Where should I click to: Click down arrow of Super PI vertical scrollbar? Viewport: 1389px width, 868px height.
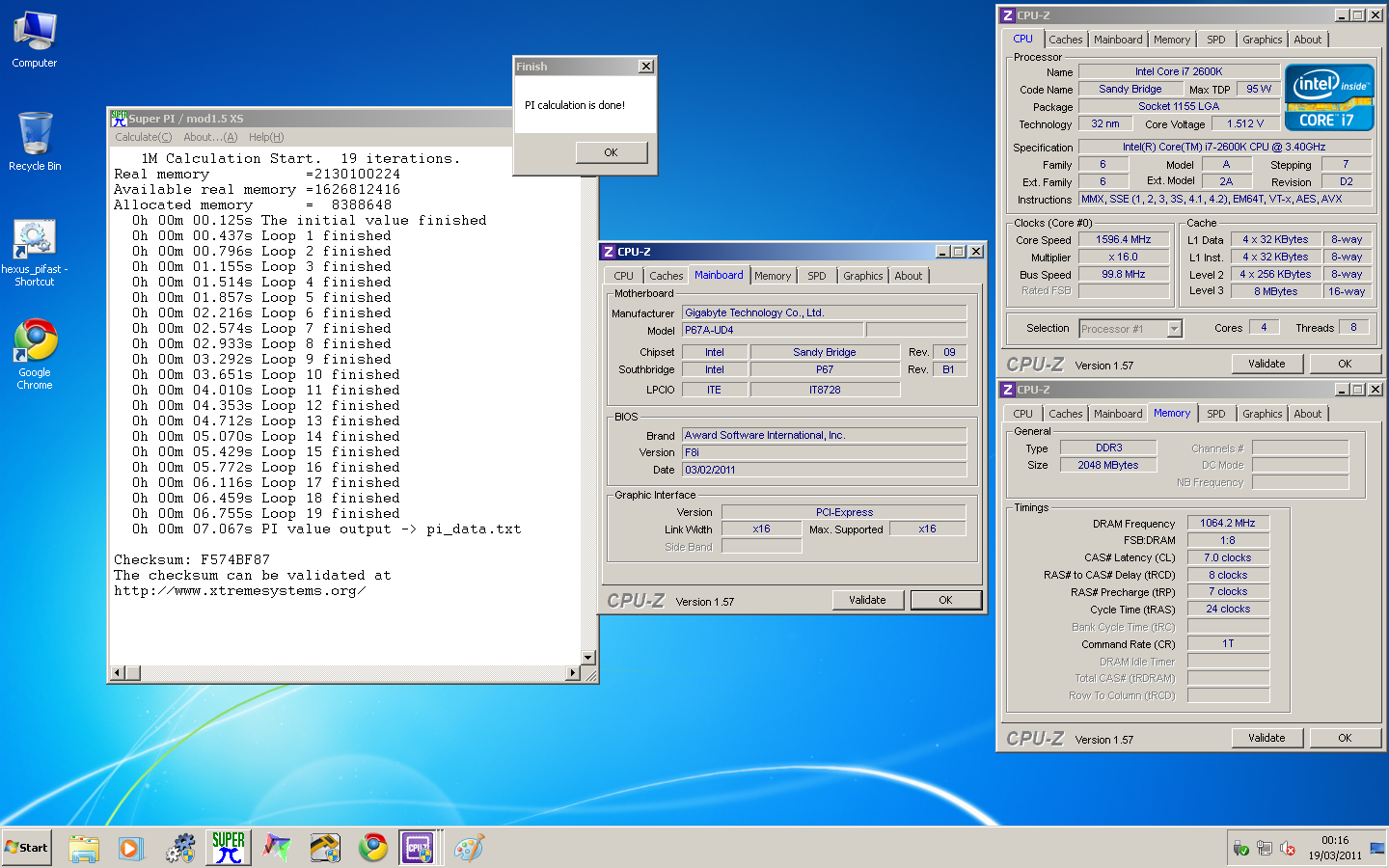(x=589, y=658)
